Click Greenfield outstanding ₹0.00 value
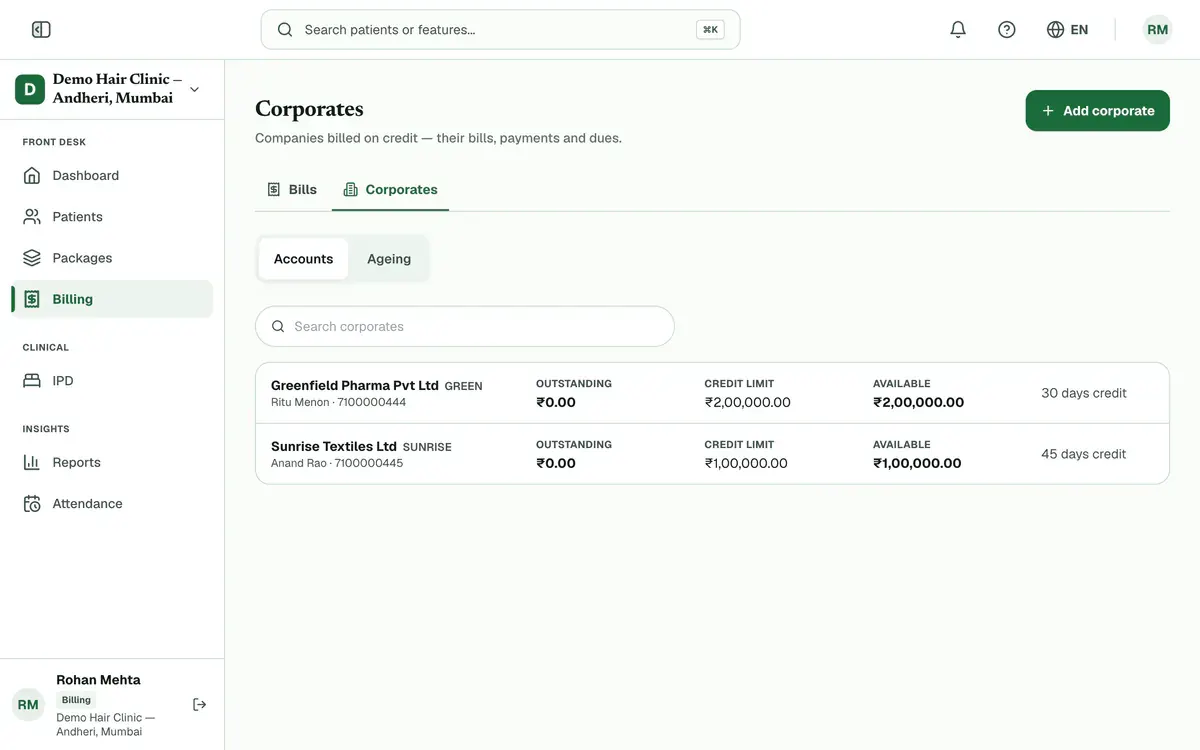 pyautogui.click(x=556, y=402)
